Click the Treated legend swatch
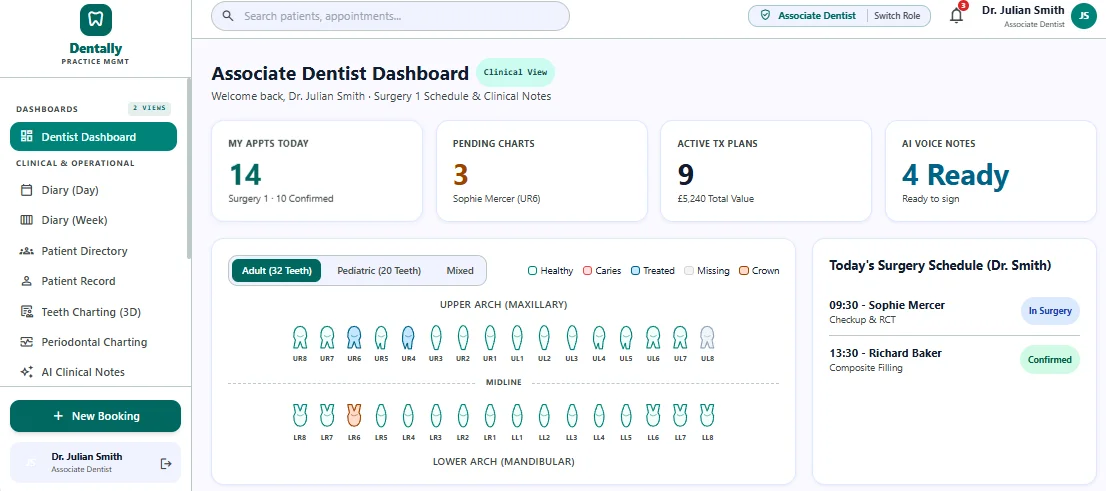The height and width of the screenshot is (491, 1106). pyautogui.click(x=636, y=271)
